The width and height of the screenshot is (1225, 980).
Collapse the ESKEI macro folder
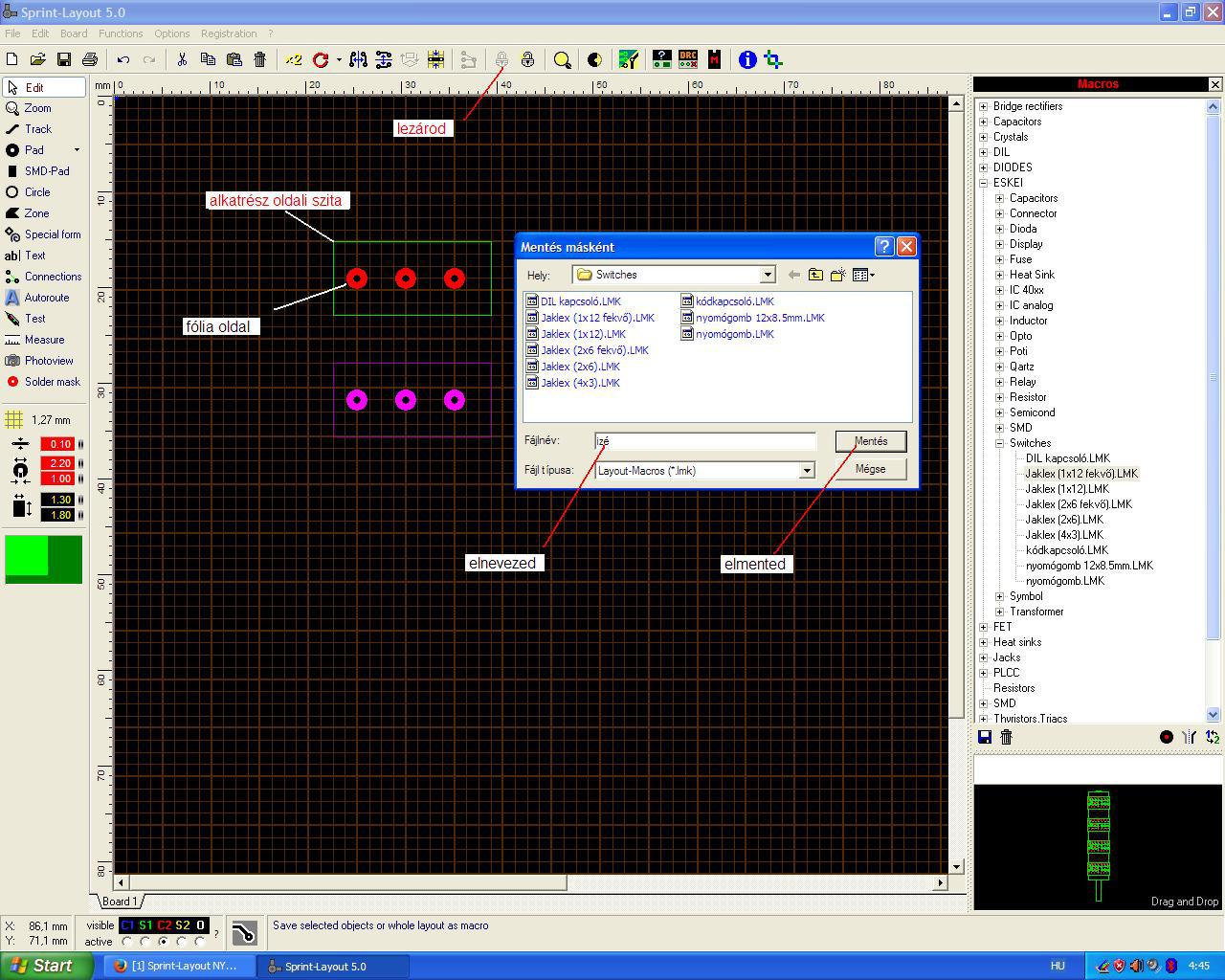984,183
